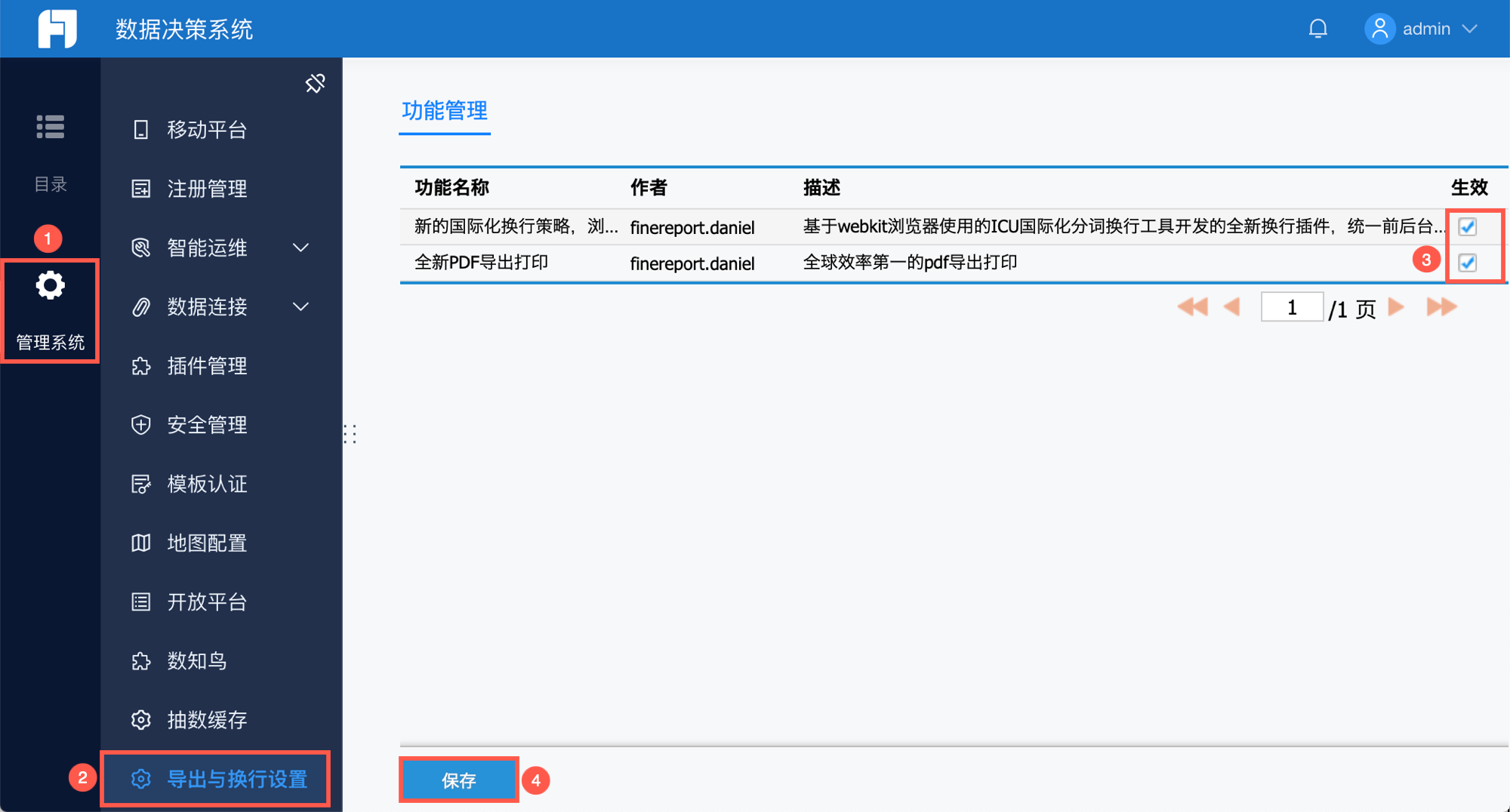The image size is (1510, 812).
Task: Click the 地图配置 map icon
Action: point(141,543)
